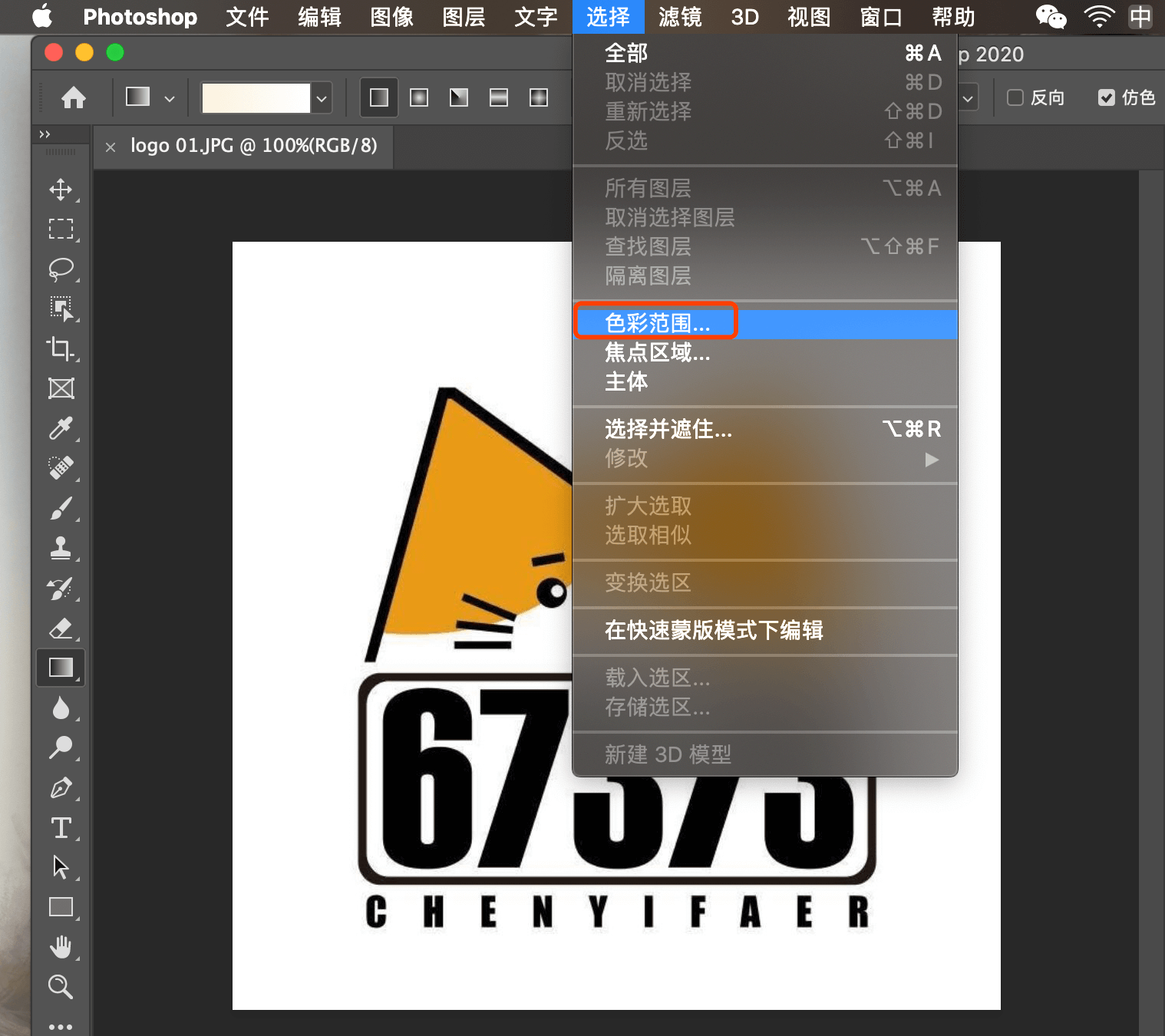Choose 焦点区域... menu item
The image size is (1165, 1036).
pyautogui.click(x=765, y=352)
